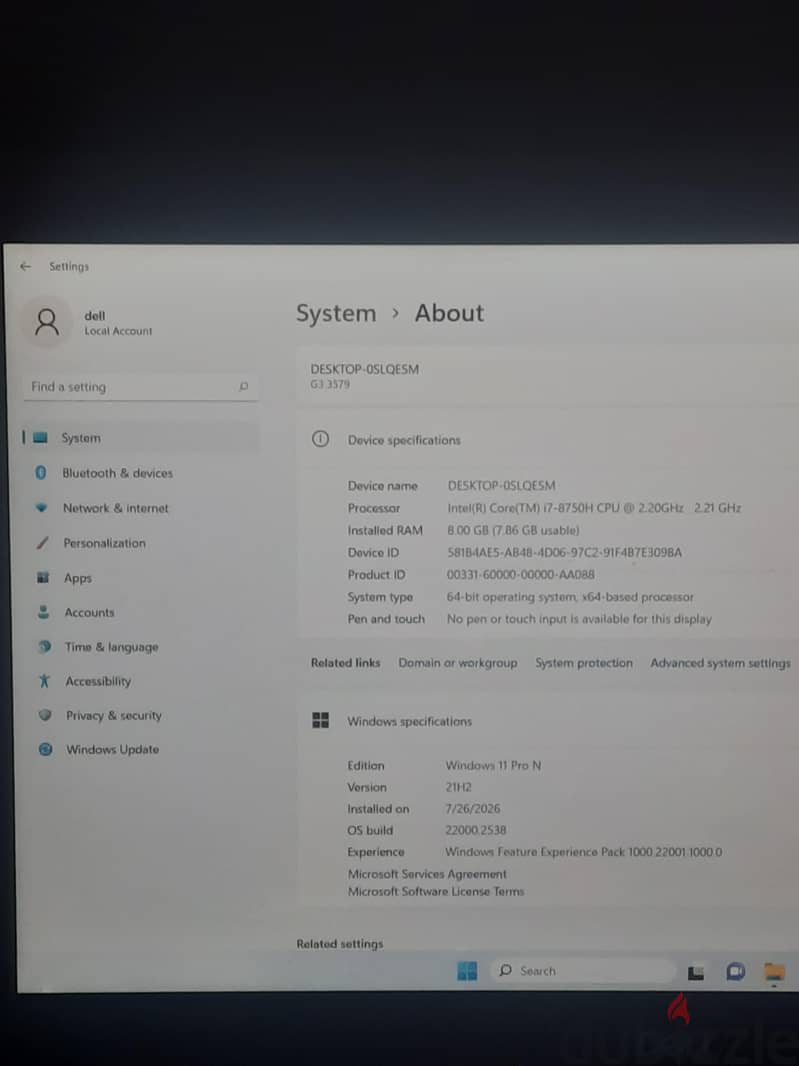Click the DESKTOP-0SLQESM computer name card
The width and height of the screenshot is (799, 1066).
[547, 376]
